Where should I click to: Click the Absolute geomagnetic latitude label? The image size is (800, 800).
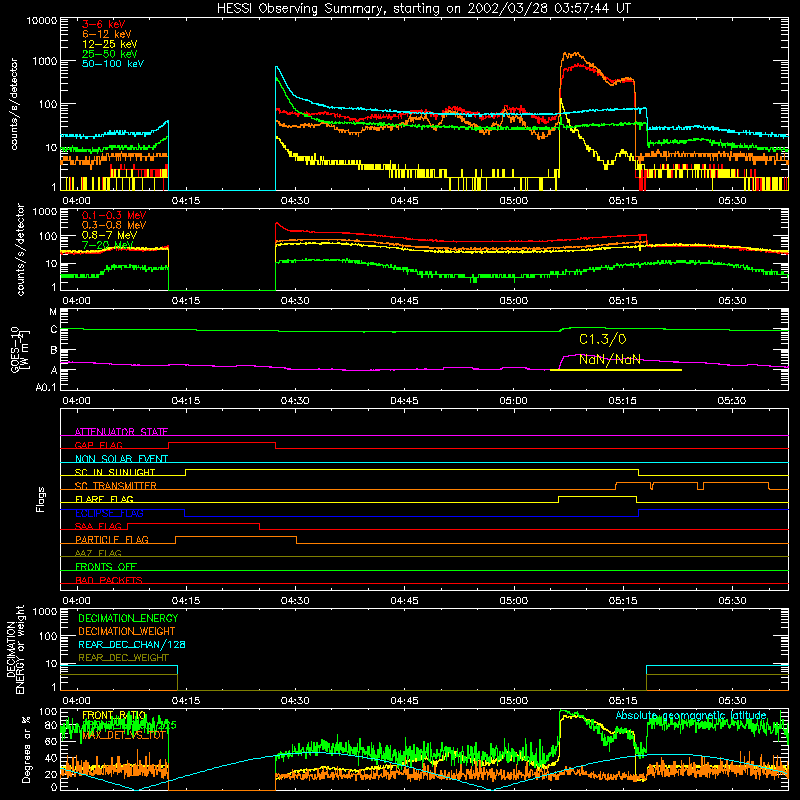[691, 715]
